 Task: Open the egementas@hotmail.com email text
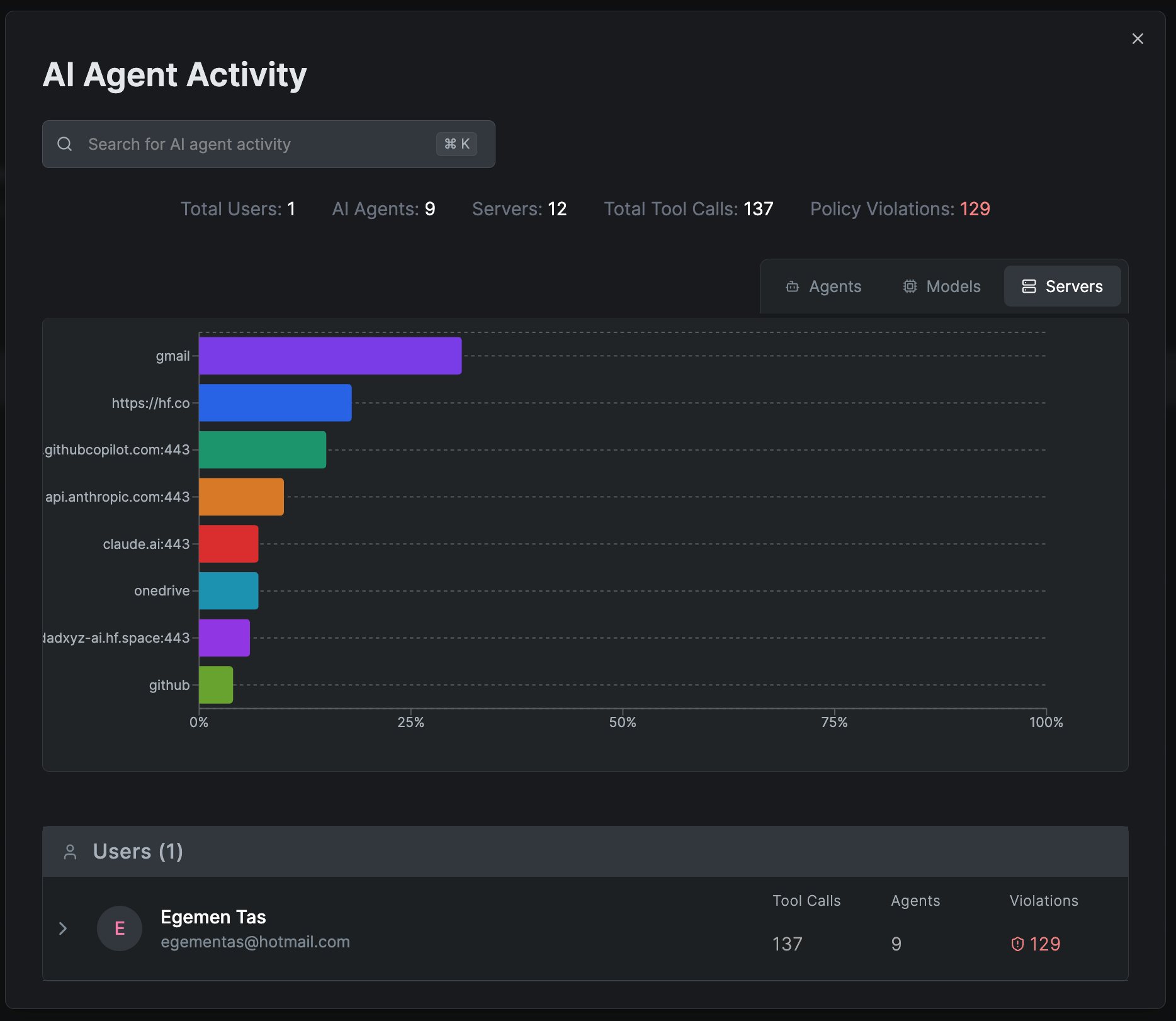coord(255,942)
